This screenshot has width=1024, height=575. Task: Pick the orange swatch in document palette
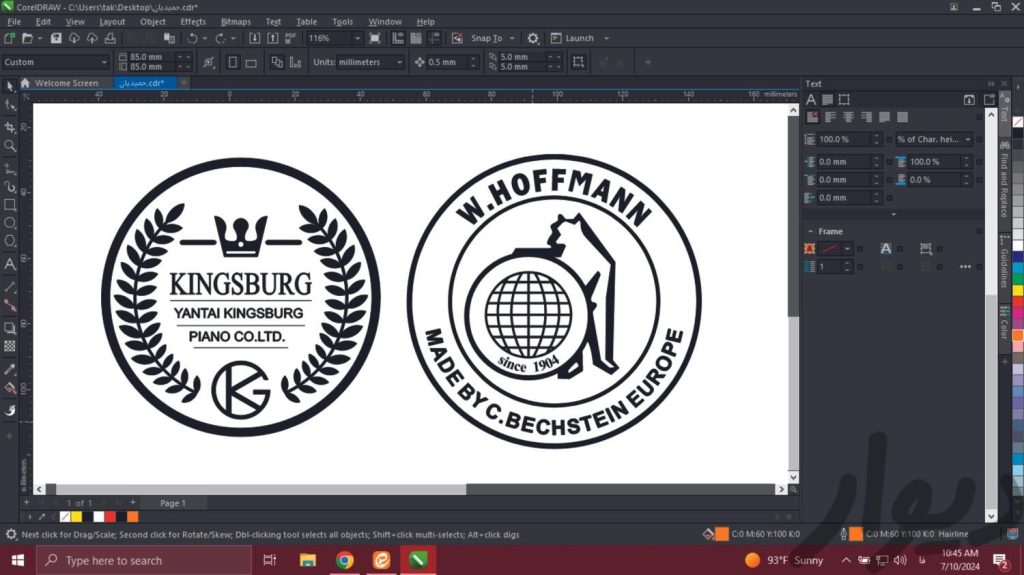tap(133, 517)
